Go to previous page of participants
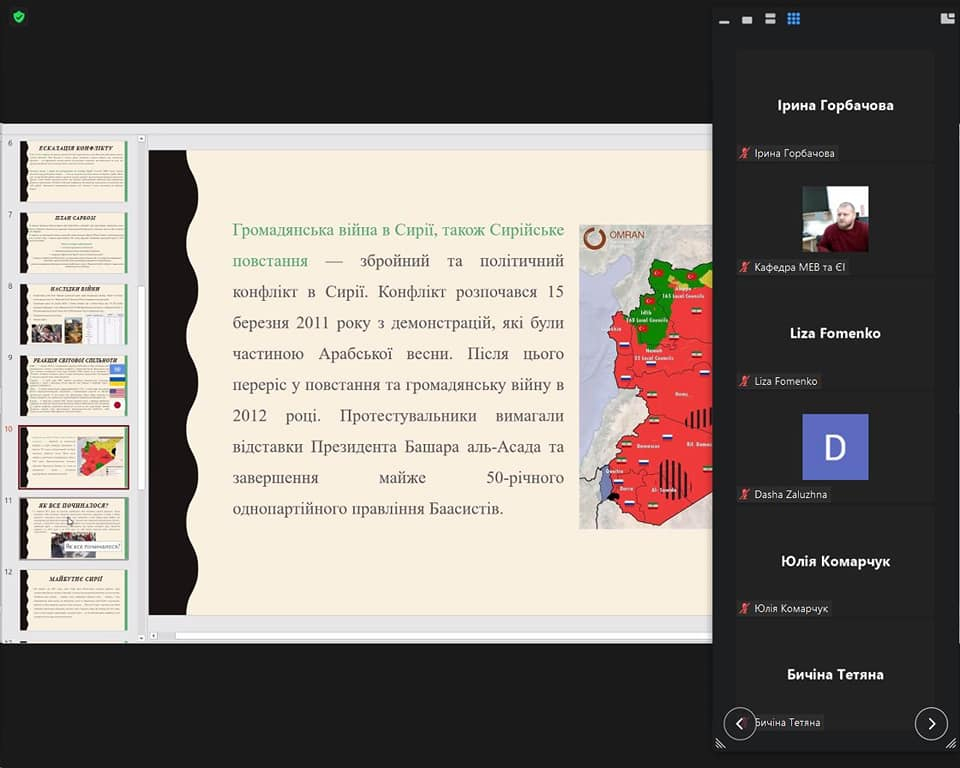The width and height of the screenshot is (960, 768). click(x=740, y=723)
